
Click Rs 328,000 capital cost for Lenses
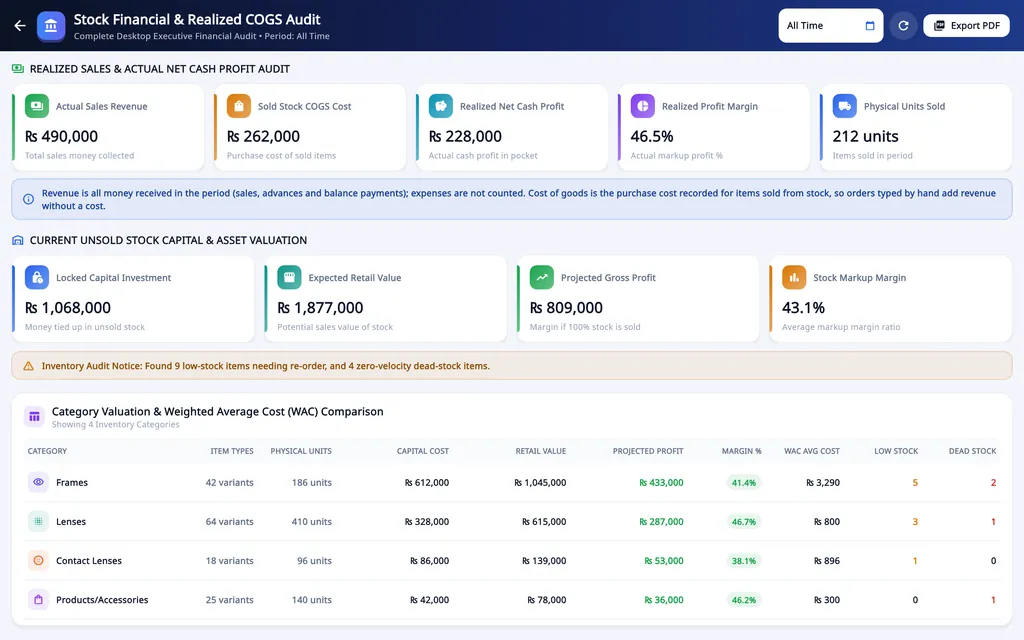426,522
